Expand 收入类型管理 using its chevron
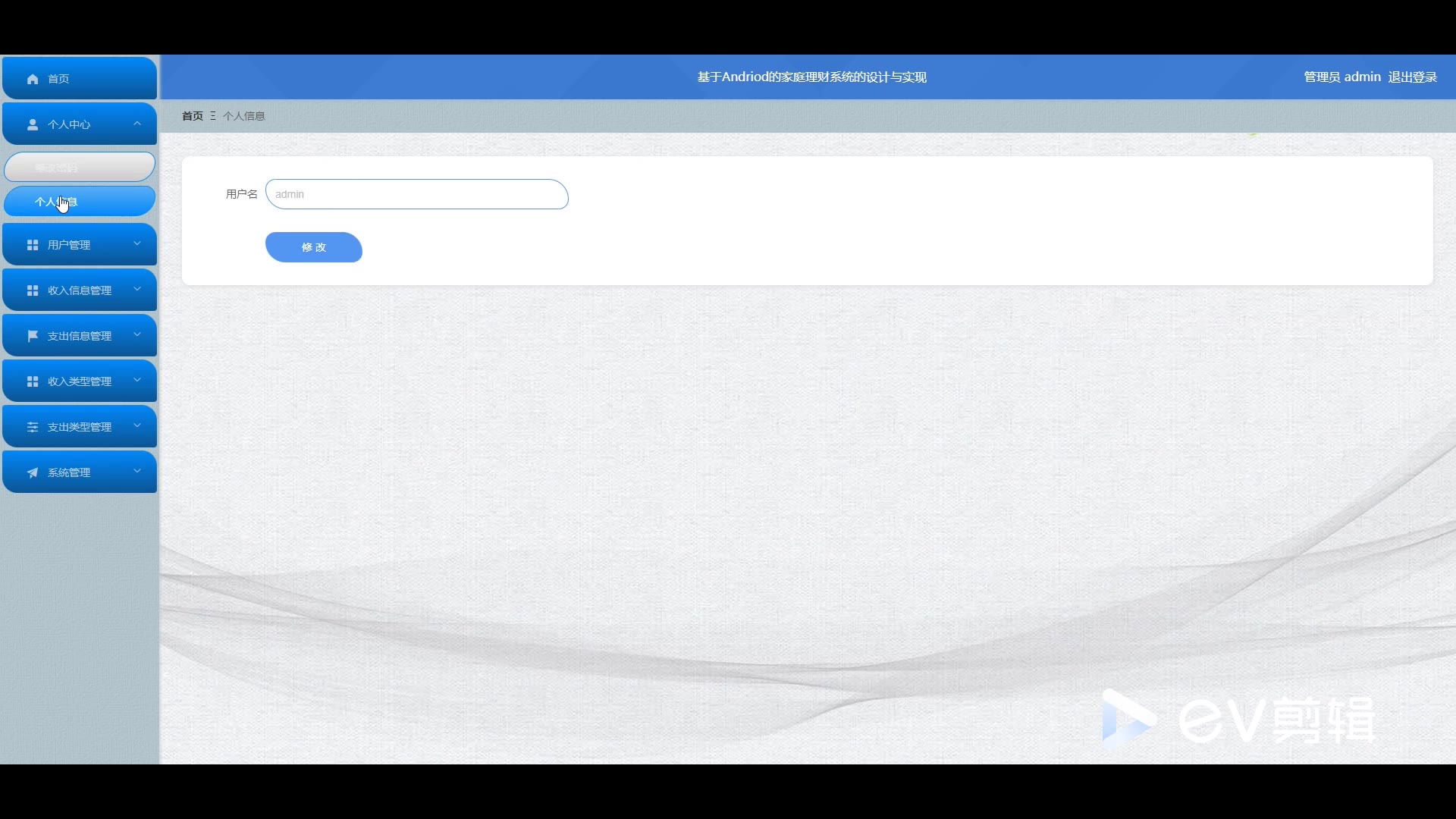The image size is (1456, 819). point(137,380)
